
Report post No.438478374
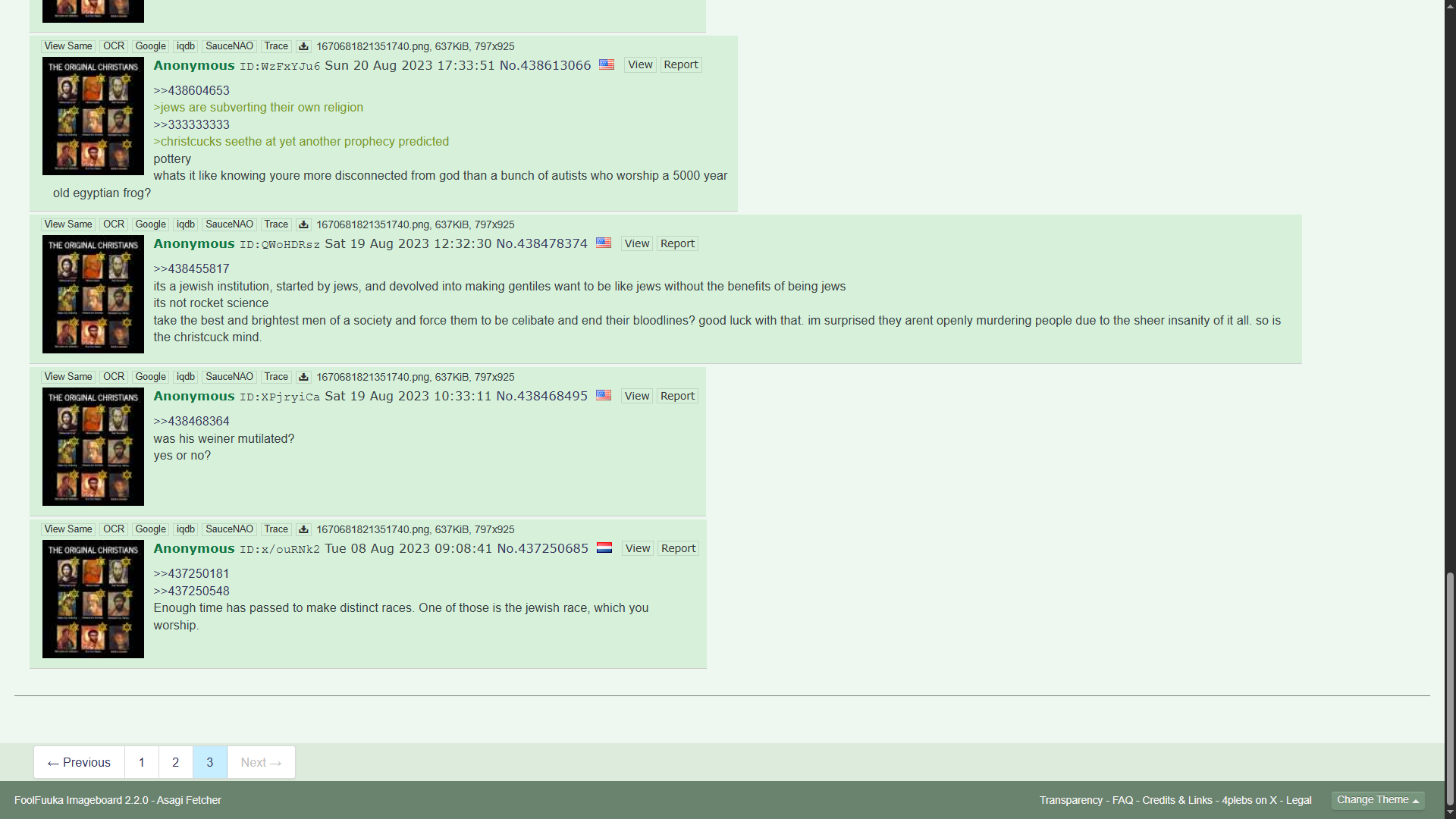point(677,243)
